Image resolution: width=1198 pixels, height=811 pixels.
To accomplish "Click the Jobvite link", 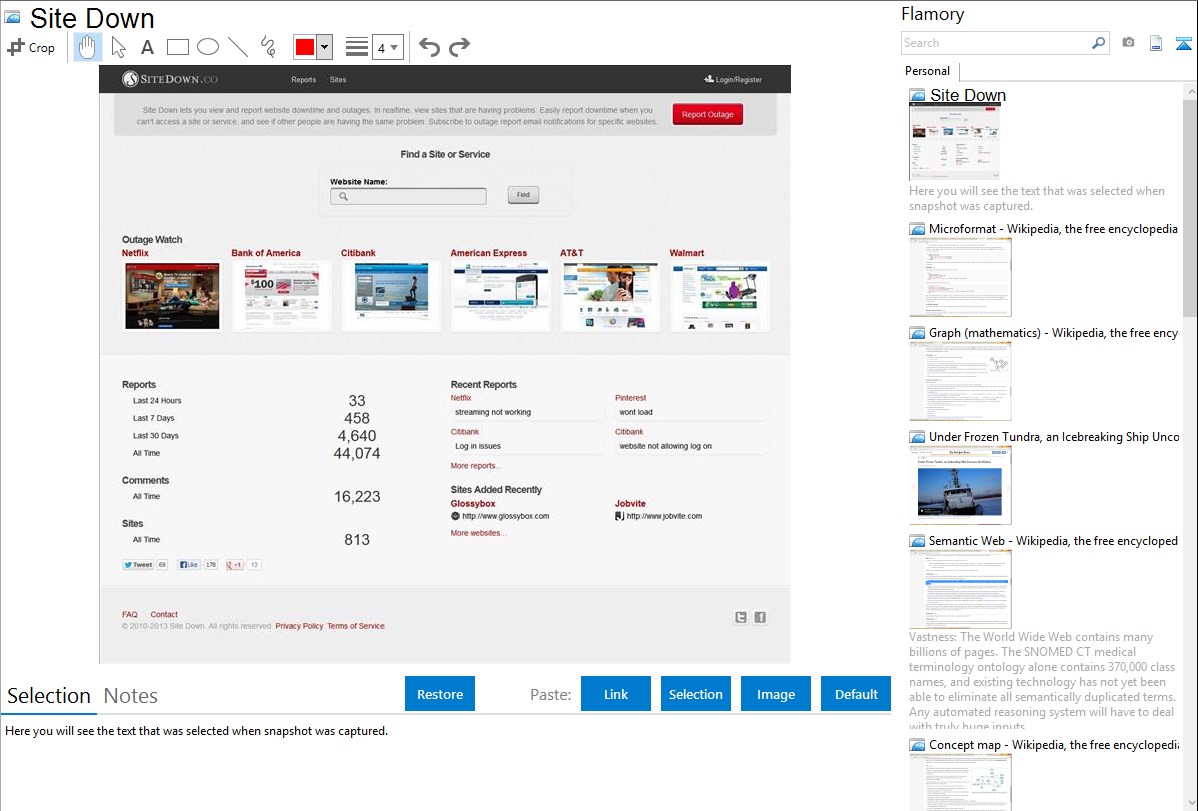I will pos(630,504).
